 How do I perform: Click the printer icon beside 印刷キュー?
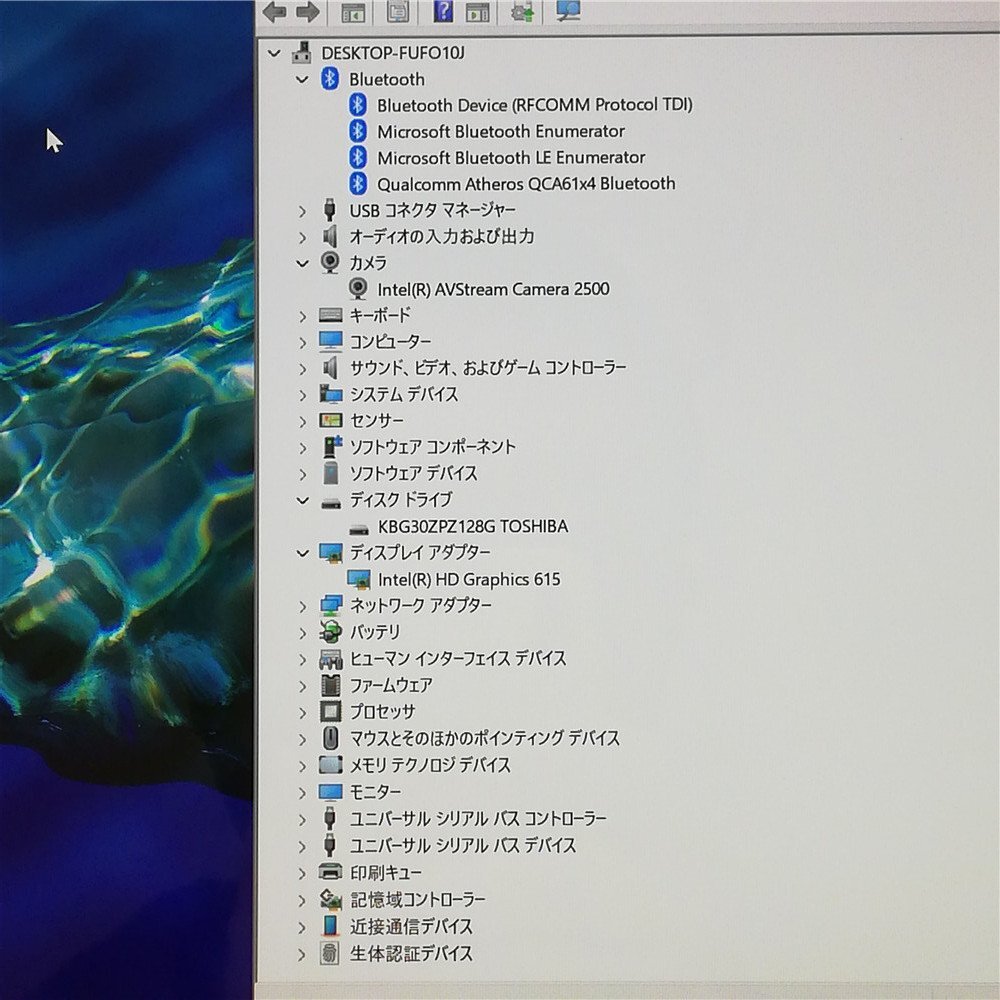[330, 871]
